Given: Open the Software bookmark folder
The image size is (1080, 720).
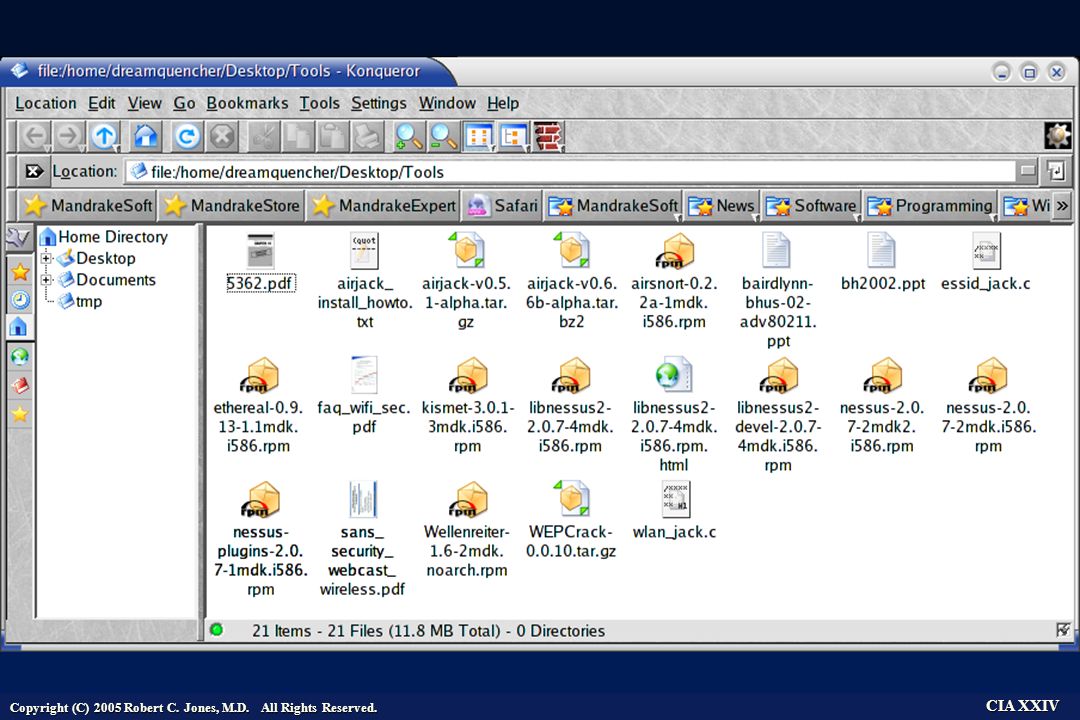Looking at the screenshot, I should 811,206.
